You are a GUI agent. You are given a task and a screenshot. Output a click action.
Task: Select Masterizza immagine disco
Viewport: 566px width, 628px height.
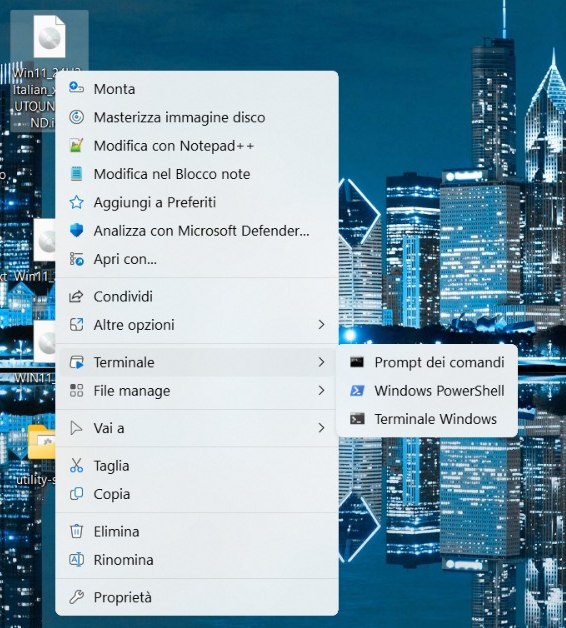197,117
